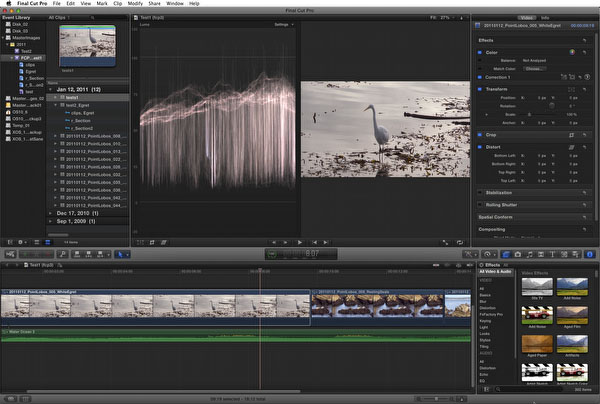The height and width of the screenshot is (404, 600).
Task: Open the Enhancements magic wand menu
Action: (x=470, y=254)
